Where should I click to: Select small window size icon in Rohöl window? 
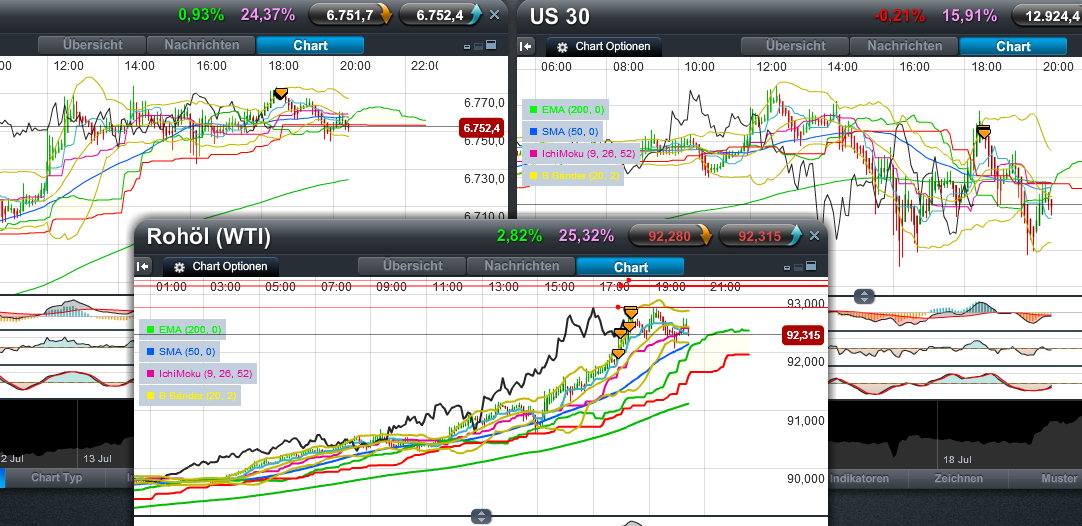(787, 267)
